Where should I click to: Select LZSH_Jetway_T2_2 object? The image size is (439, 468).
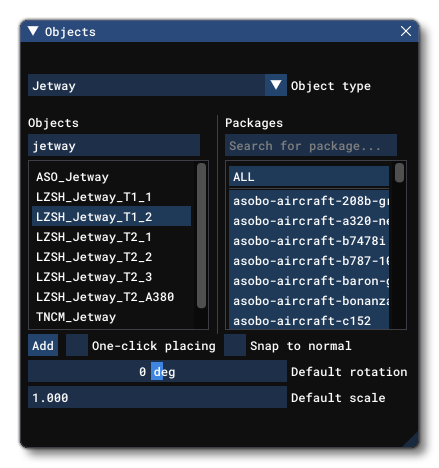[x=111, y=257]
